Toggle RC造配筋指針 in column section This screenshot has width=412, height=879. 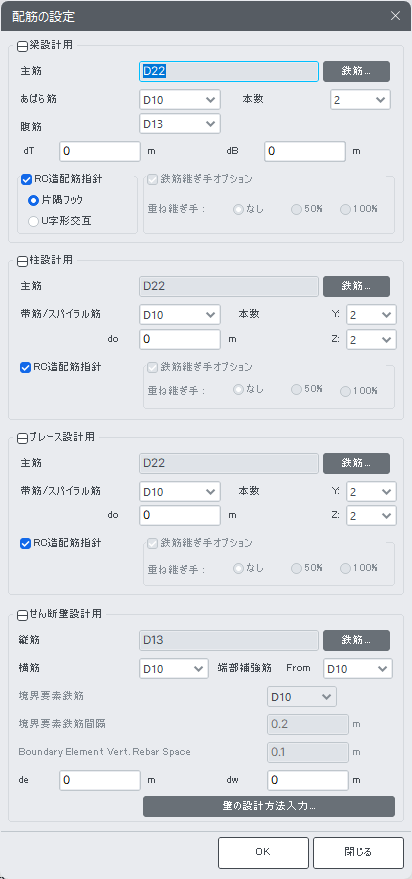click(26, 368)
